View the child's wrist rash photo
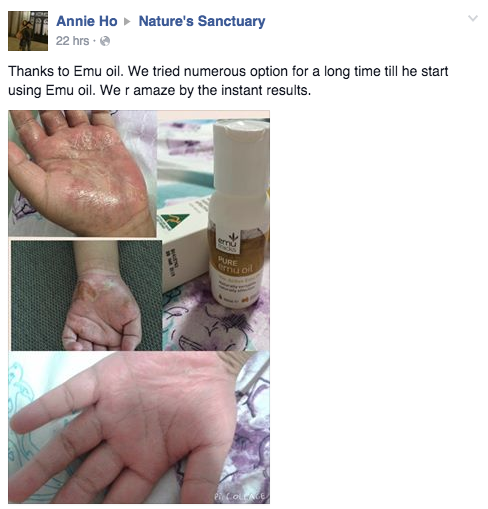488x509 pixels. pos(86,295)
